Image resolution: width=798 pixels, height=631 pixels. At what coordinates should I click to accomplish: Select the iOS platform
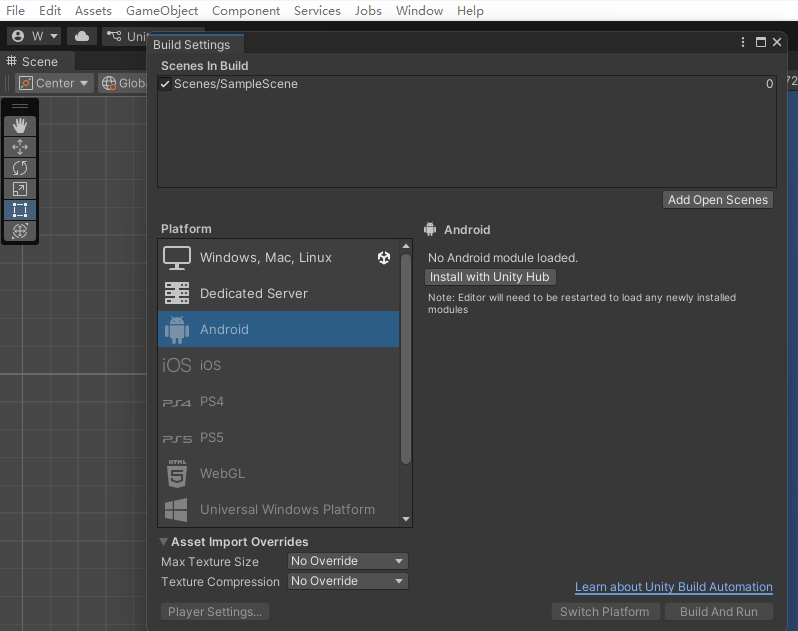click(278, 365)
